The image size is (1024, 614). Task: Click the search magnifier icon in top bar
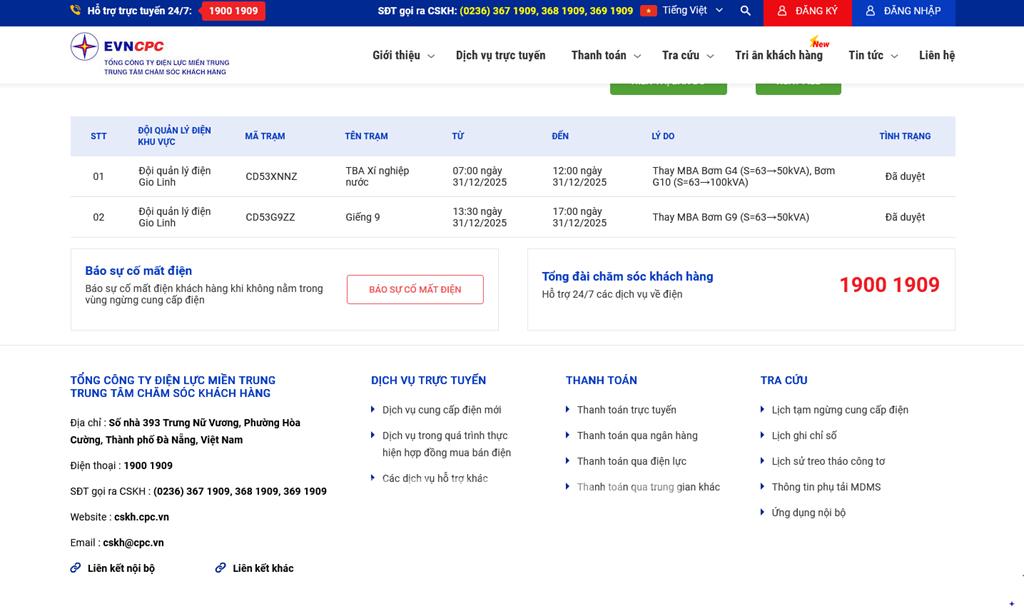pos(745,11)
